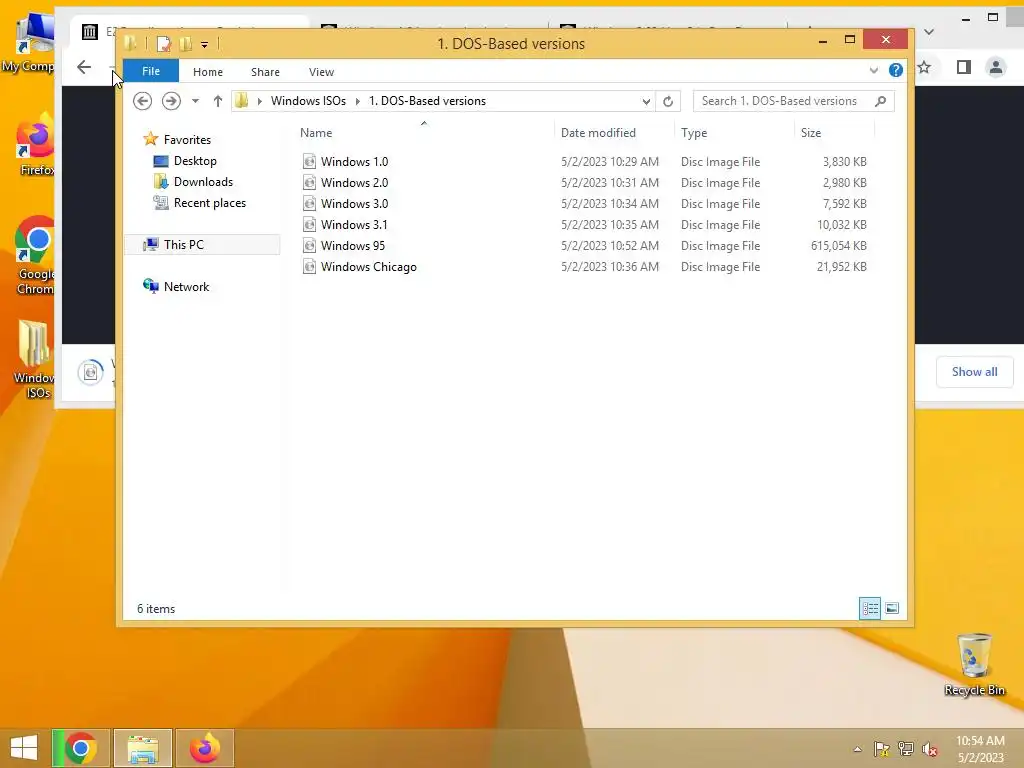
Task: Sort by the Name column header
Action: (x=316, y=133)
